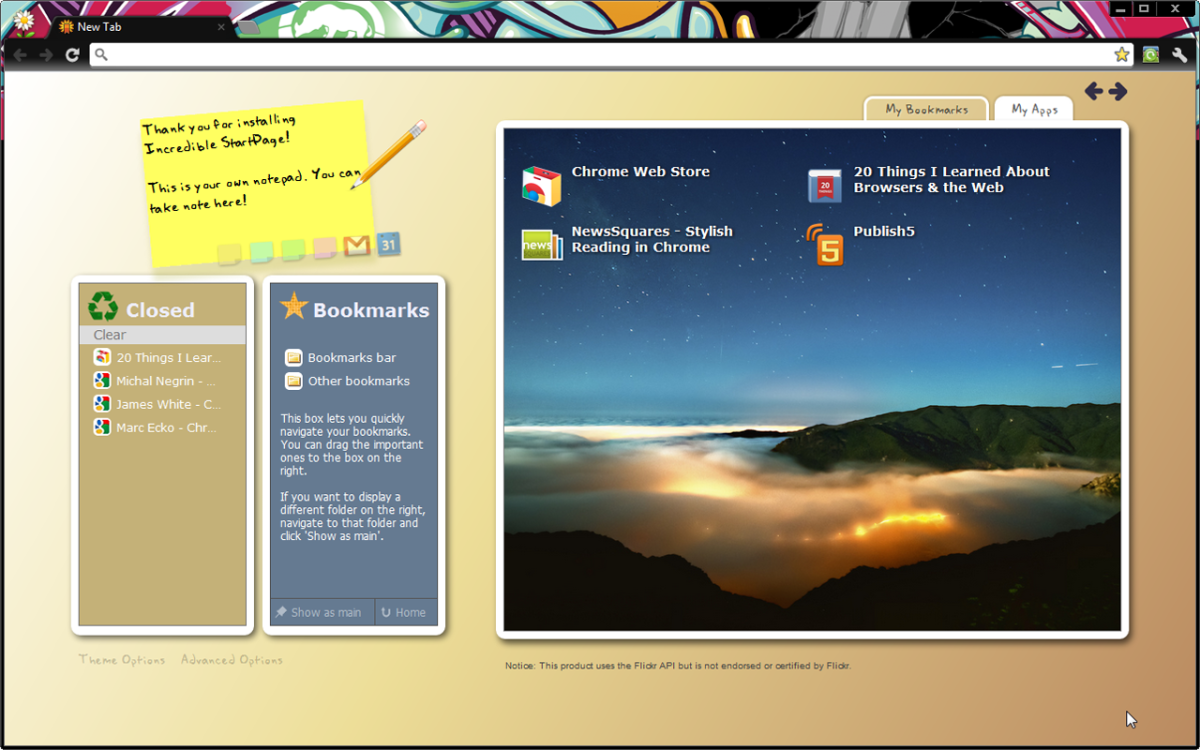Viewport: 1200px width, 750px height.
Task: Click the bookmark star in address bar
Action: tap(1122, 54)
